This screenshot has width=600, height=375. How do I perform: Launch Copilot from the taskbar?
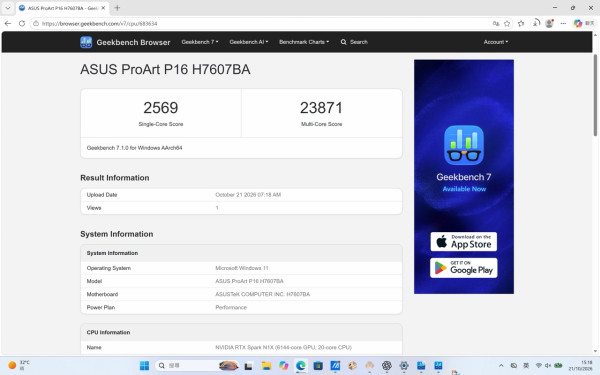[x=283, y=366]
